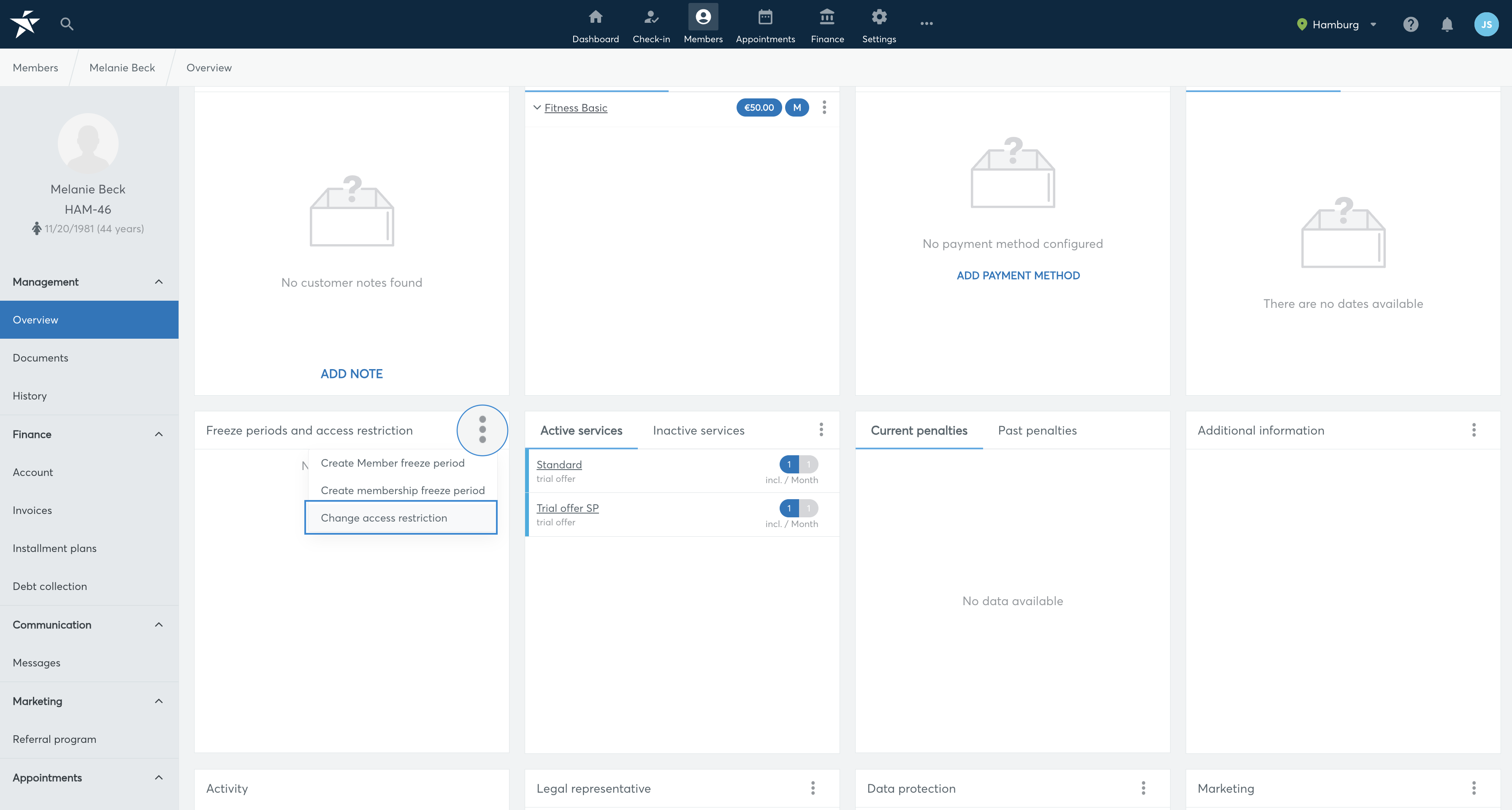This screenshot has height=810, width=1512.
Task: Expand the Fitness Basic contract chevron
Action: 537,108
